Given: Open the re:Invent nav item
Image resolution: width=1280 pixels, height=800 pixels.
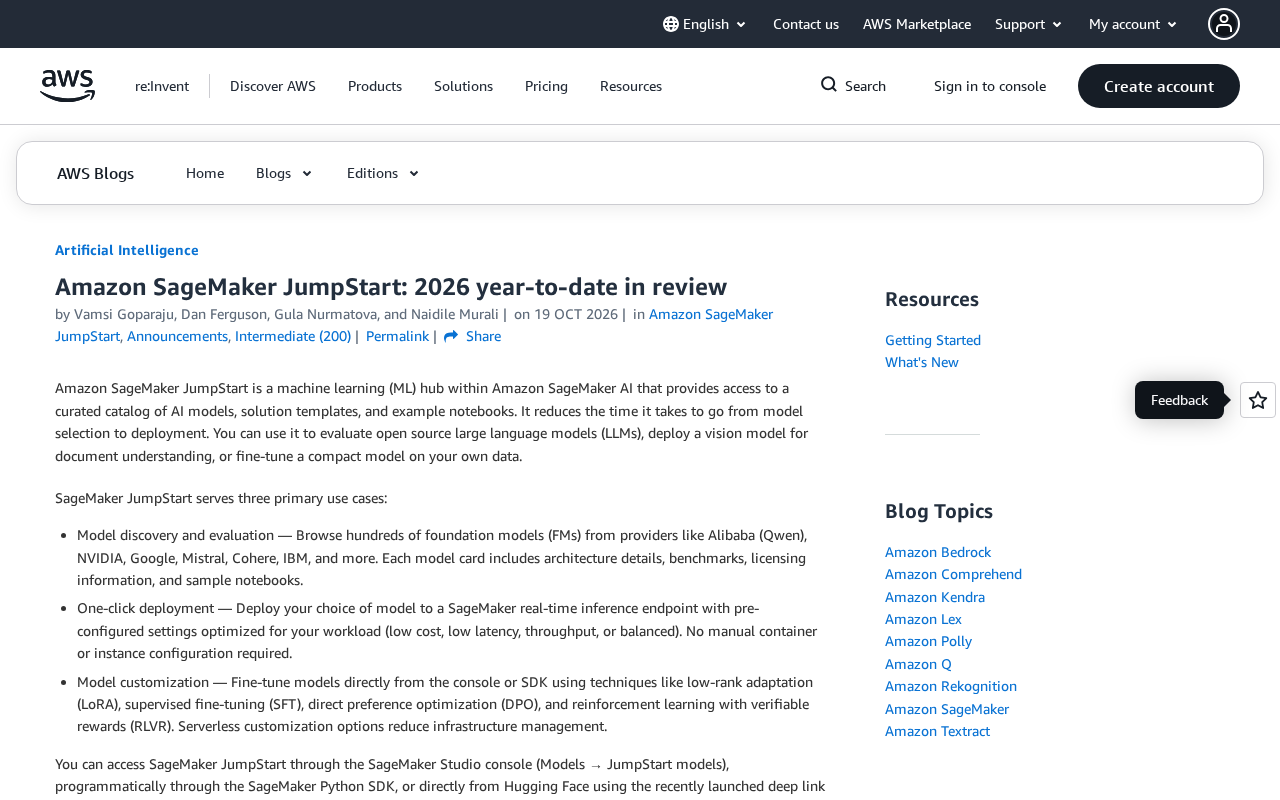Looking at the screenshot, I should 162,86.
